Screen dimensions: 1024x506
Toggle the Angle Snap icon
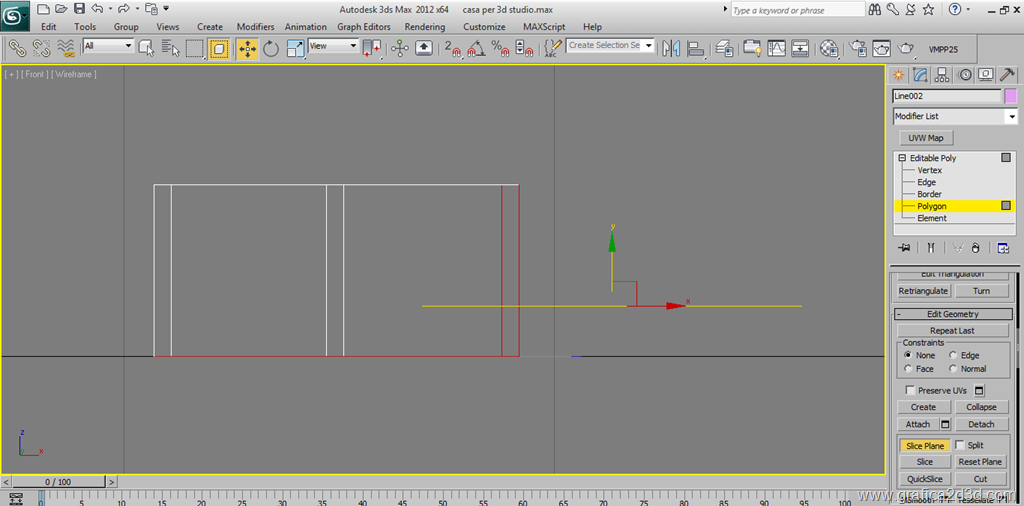tap(477, 48)
